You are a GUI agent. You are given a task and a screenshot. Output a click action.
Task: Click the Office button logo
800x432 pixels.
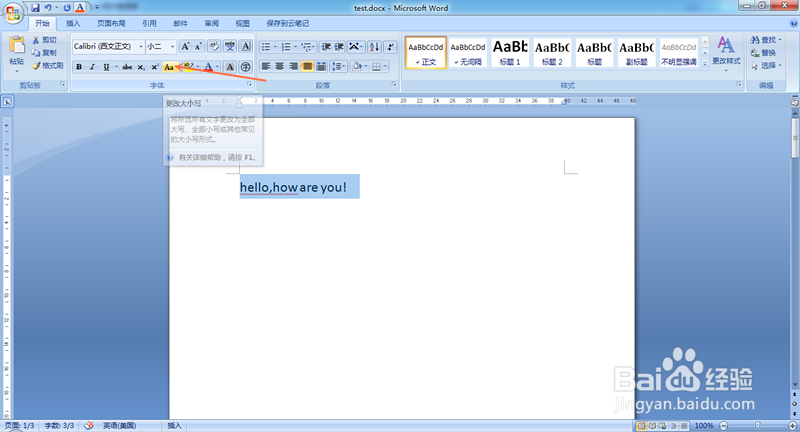click(13, 12)
